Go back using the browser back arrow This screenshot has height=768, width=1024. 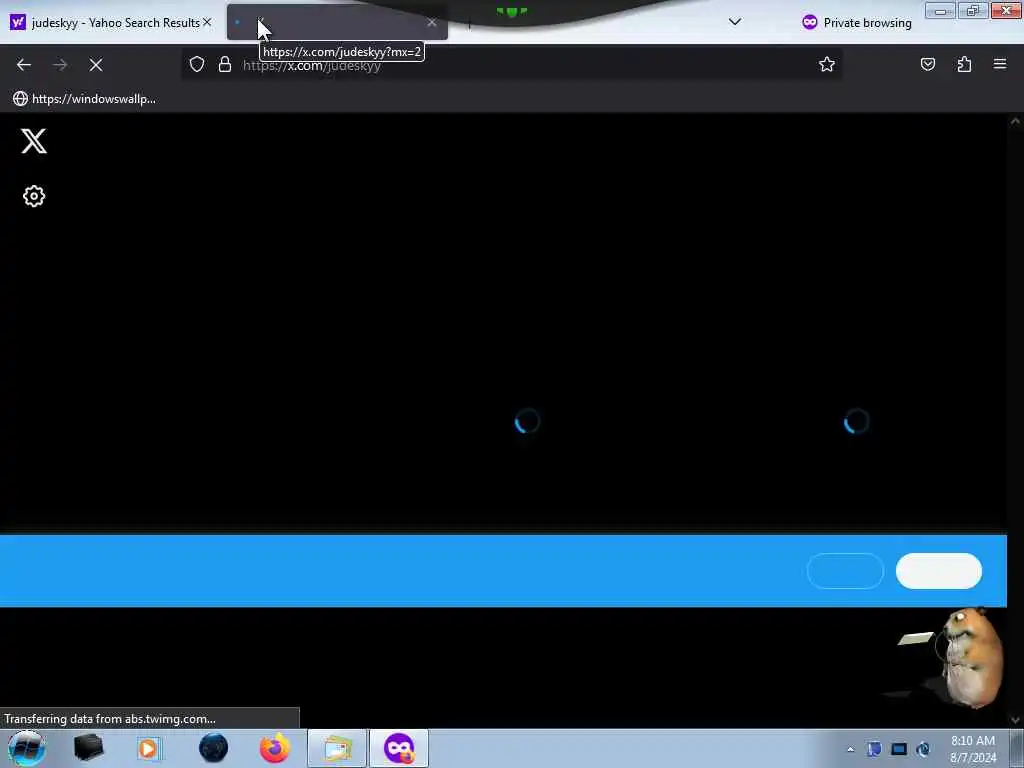pyautogui.click(x=24, y=65)
